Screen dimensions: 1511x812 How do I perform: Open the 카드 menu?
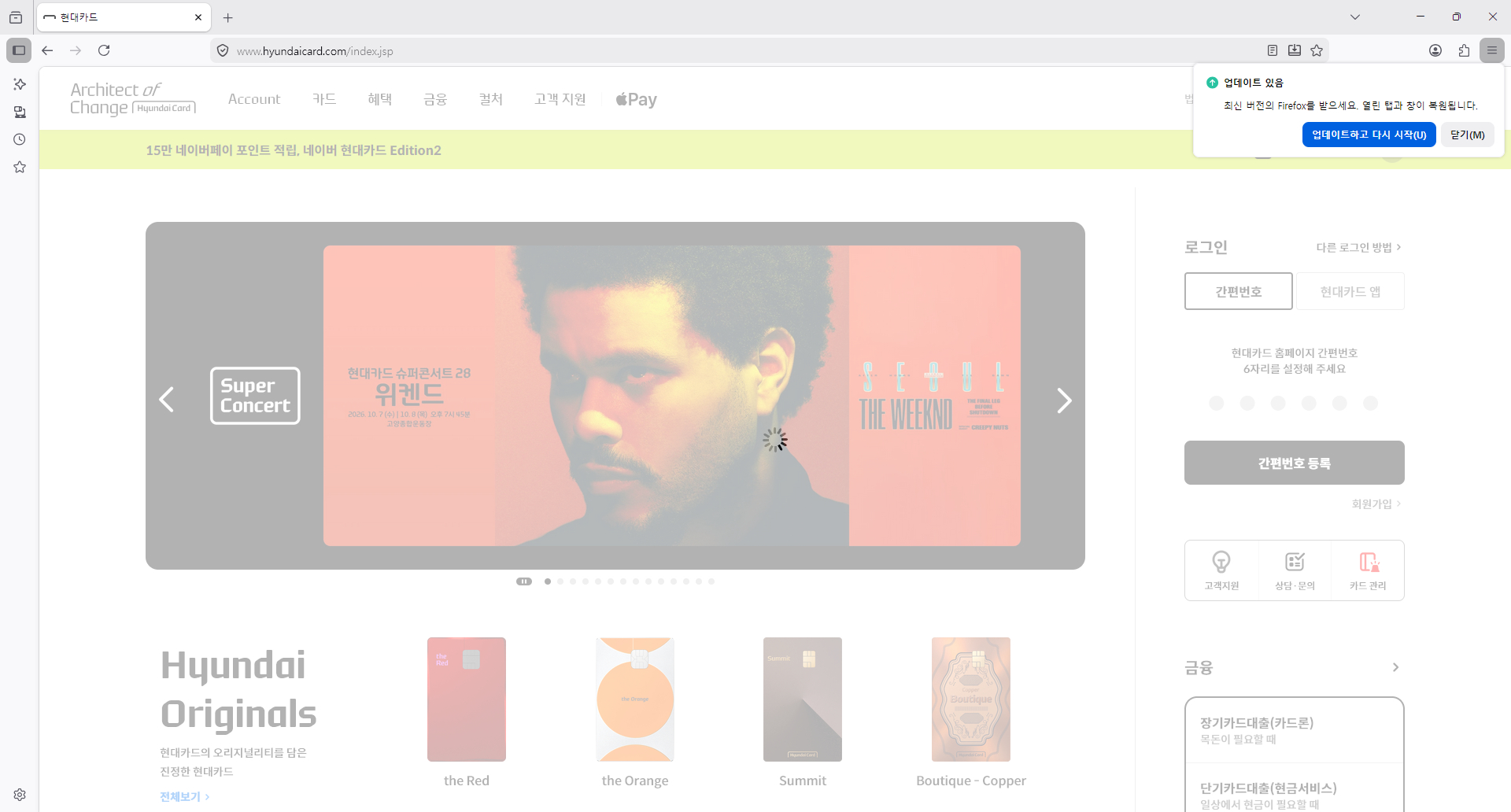pyautogui.click(x=324, y=99)
